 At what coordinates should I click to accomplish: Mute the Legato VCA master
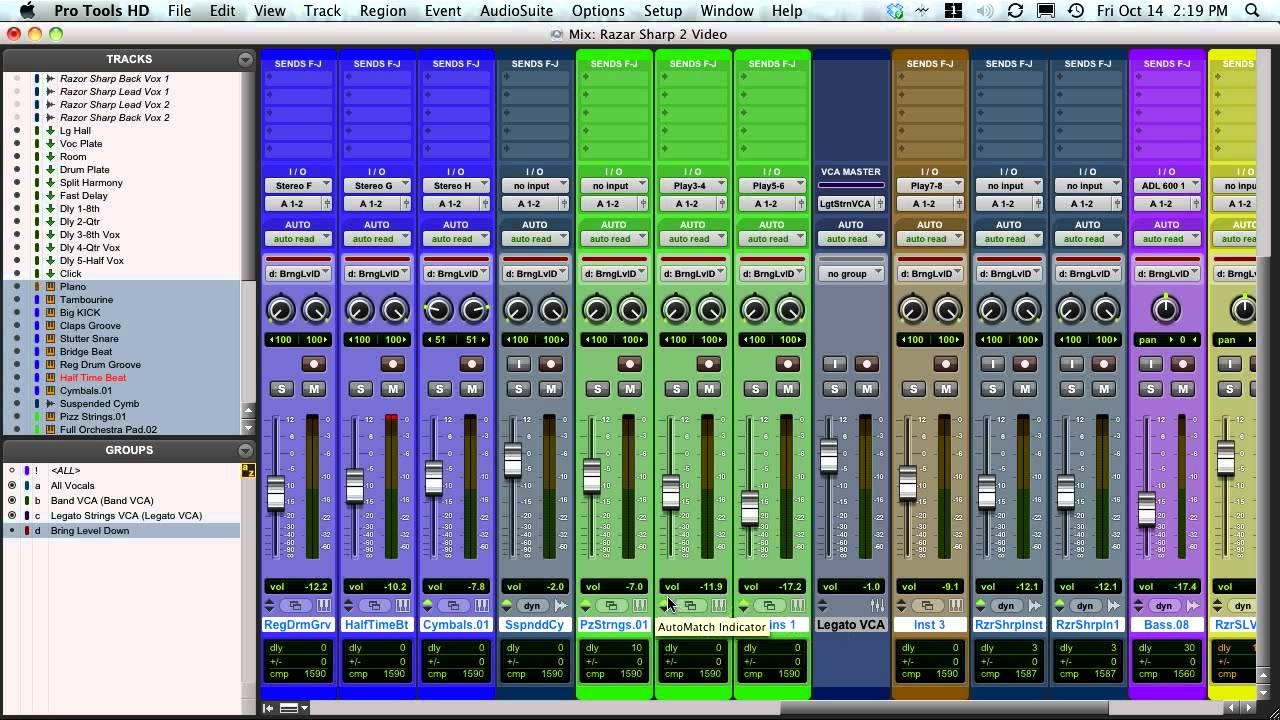pyautogui.click(x=867, y=389)
